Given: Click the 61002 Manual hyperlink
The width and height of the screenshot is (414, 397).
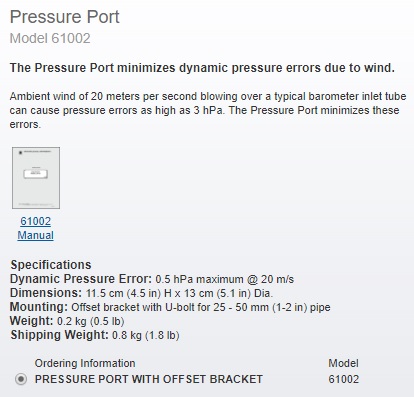Looking at the screenshot, I should point(36,228).
